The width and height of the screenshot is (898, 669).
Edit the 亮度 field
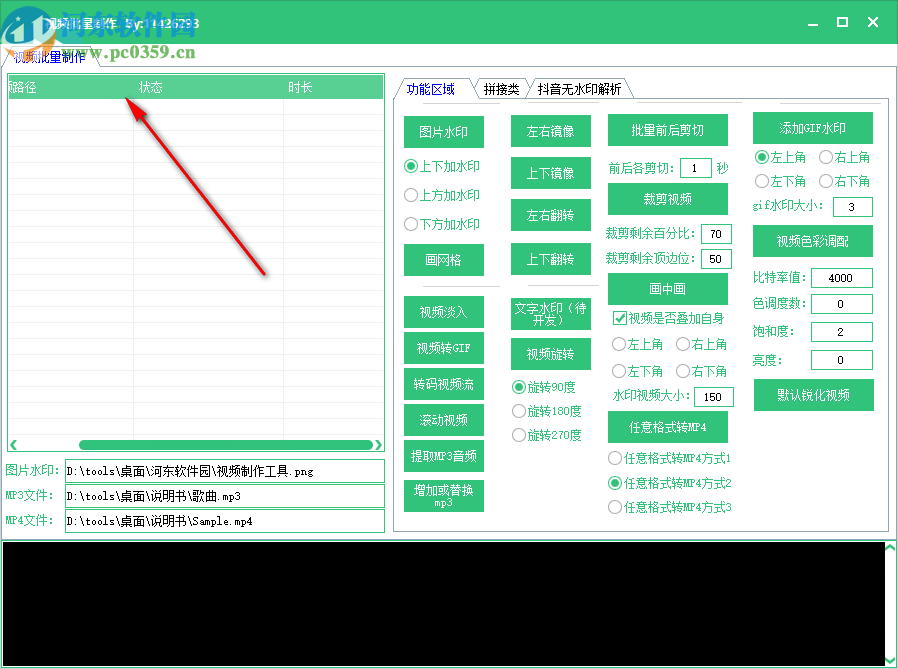point(841,360)
